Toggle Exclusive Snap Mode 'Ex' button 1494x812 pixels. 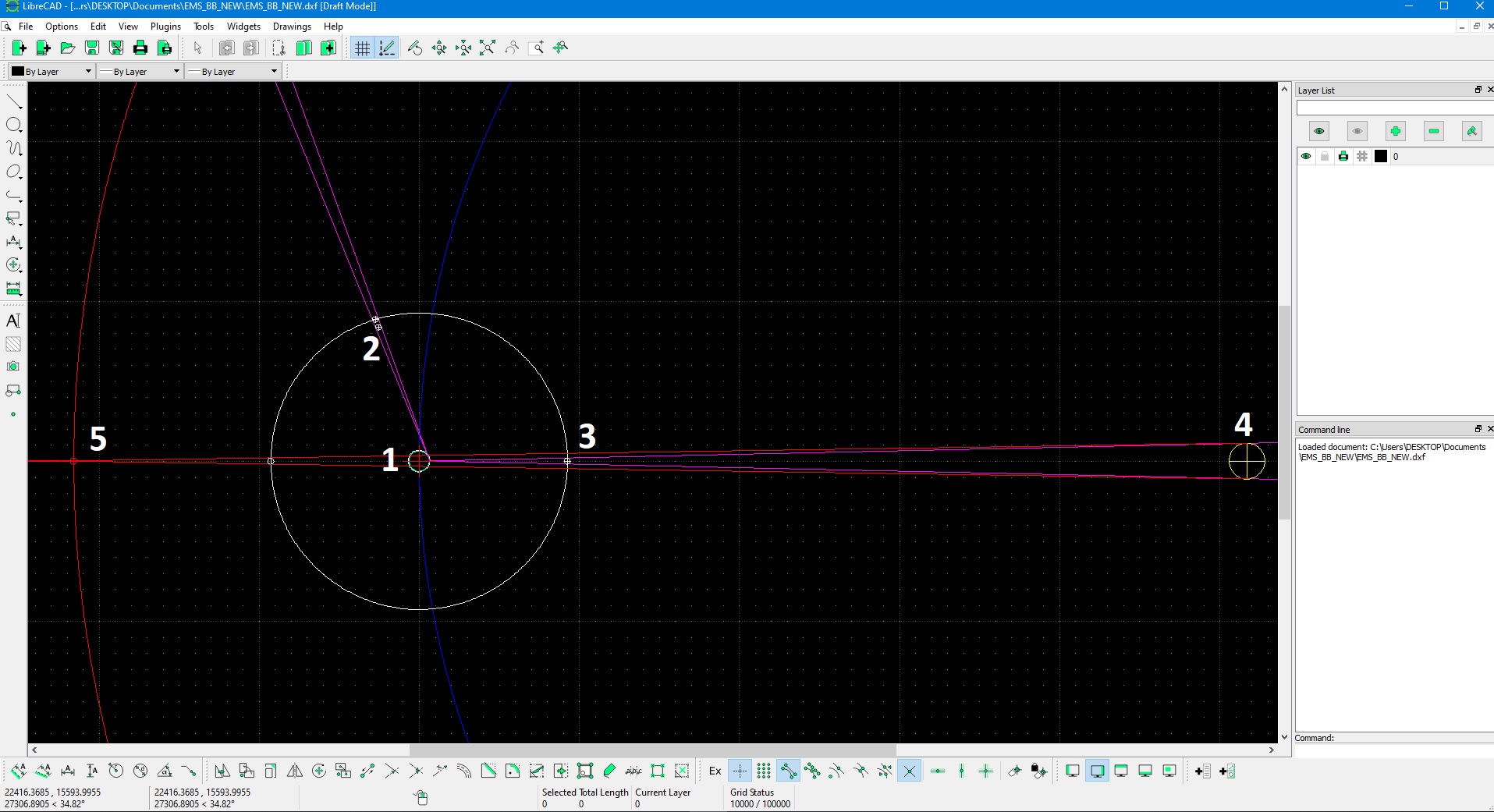point(715,771)
